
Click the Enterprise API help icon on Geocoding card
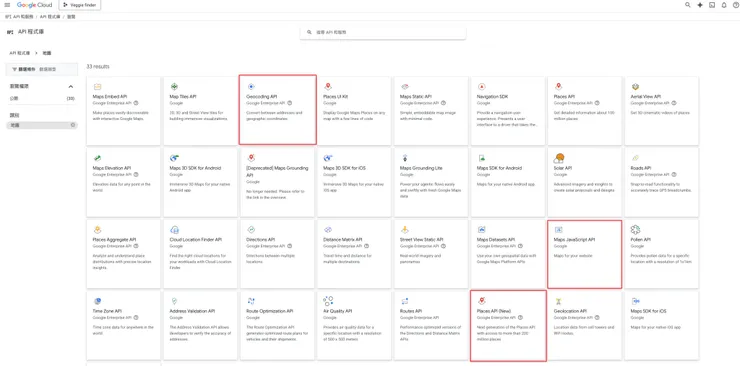[x=290, y=102]
